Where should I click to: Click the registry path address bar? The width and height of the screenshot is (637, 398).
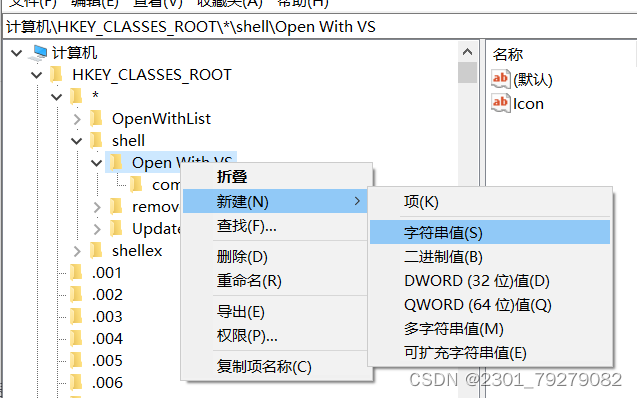(x=320, y=27)
